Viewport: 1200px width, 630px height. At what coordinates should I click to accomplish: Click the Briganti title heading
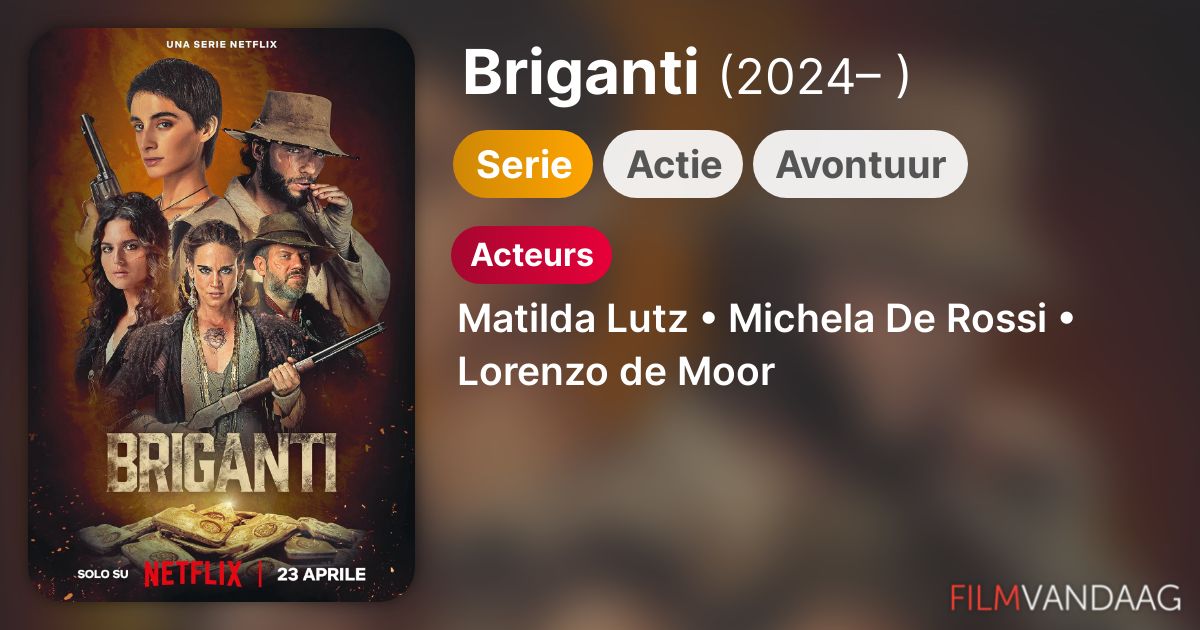[580, 74]
